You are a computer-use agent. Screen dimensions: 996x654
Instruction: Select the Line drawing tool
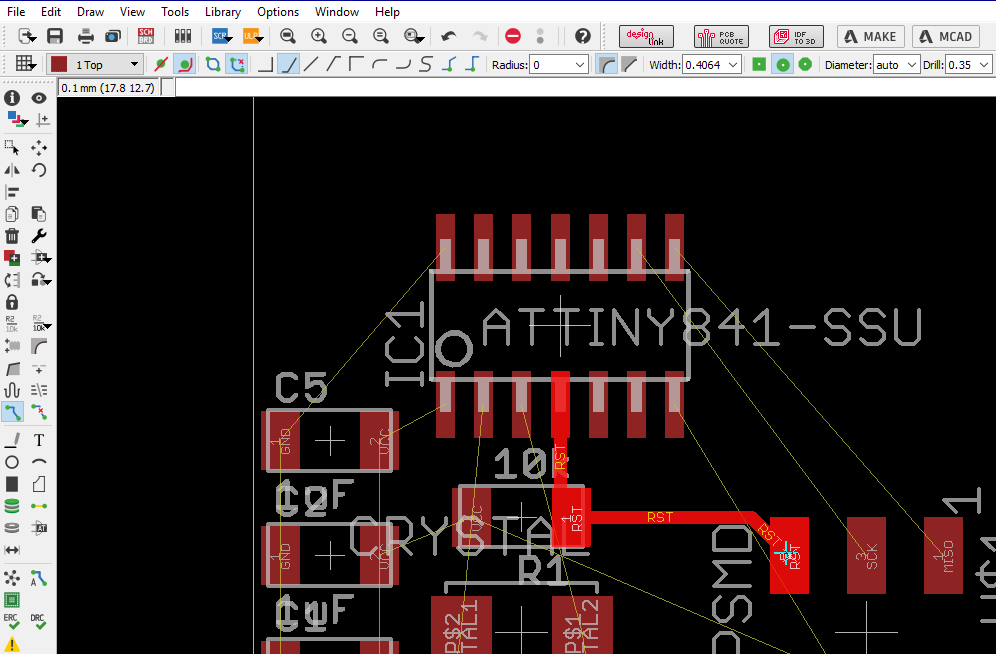click(12, 439)
